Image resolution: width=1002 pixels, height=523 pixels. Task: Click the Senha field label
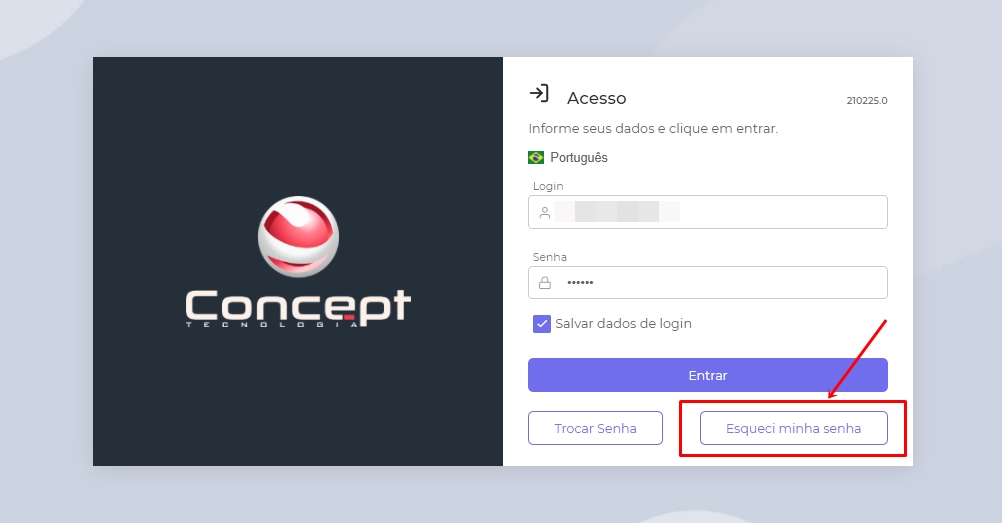pyautogui.click(x=550, y=257)
